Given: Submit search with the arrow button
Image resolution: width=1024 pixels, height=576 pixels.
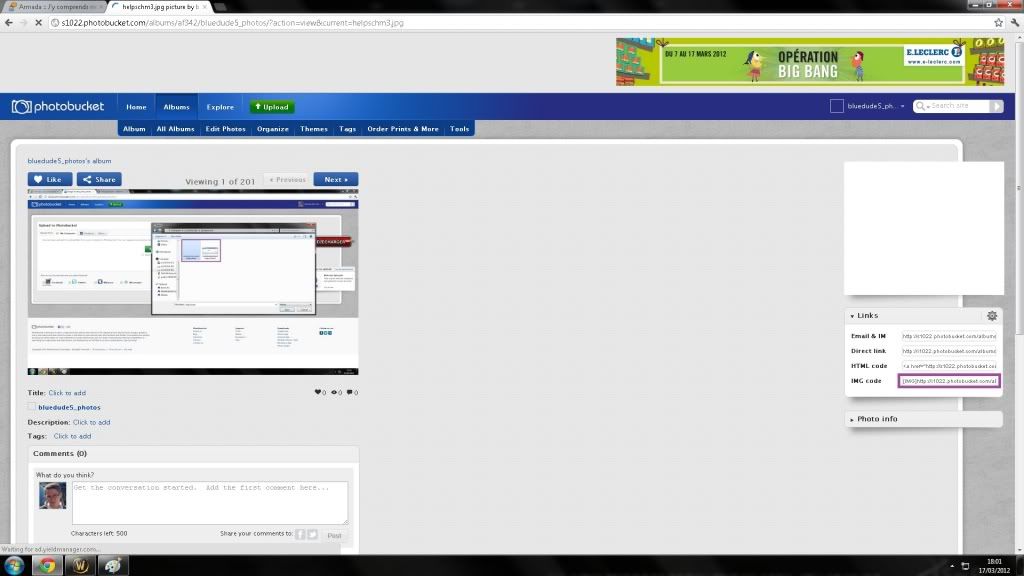Looking at the screenshot, I should coord(996,106).
